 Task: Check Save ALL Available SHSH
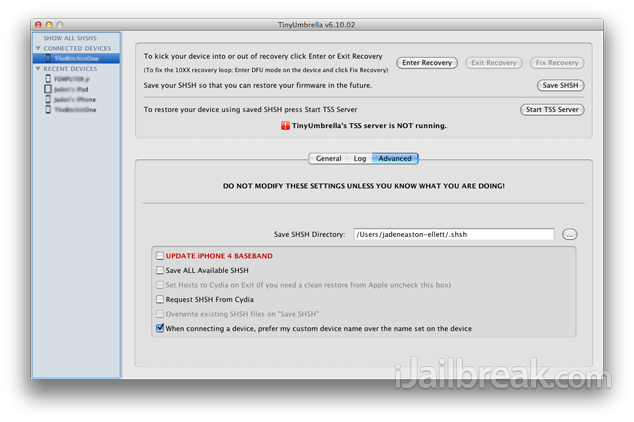160,270
